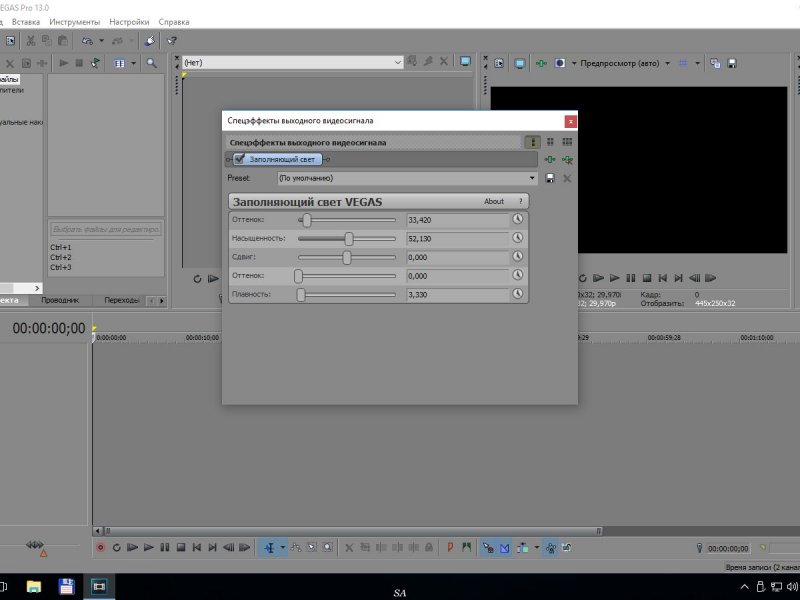Insert region with the green flags icon
Viewport: 800px width, 600px height.
click(466, 547)
